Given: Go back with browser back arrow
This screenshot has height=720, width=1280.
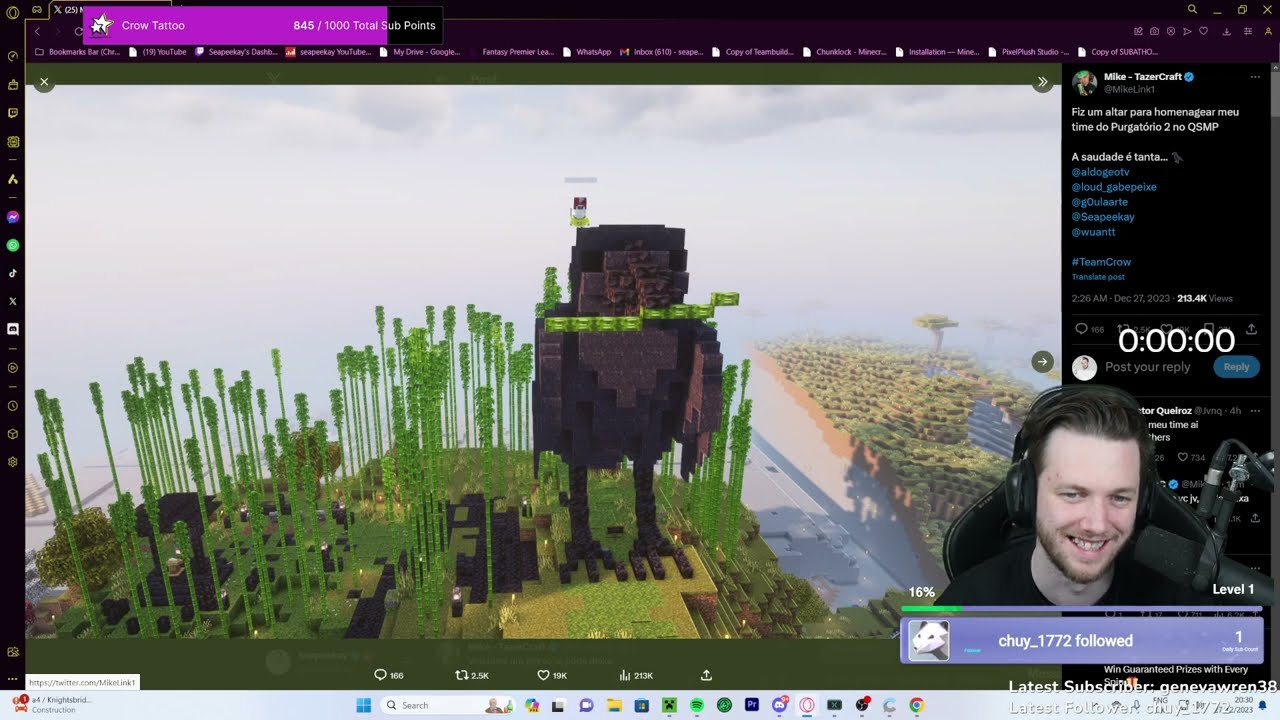Looking at the screenshot, I should point(37,31).
